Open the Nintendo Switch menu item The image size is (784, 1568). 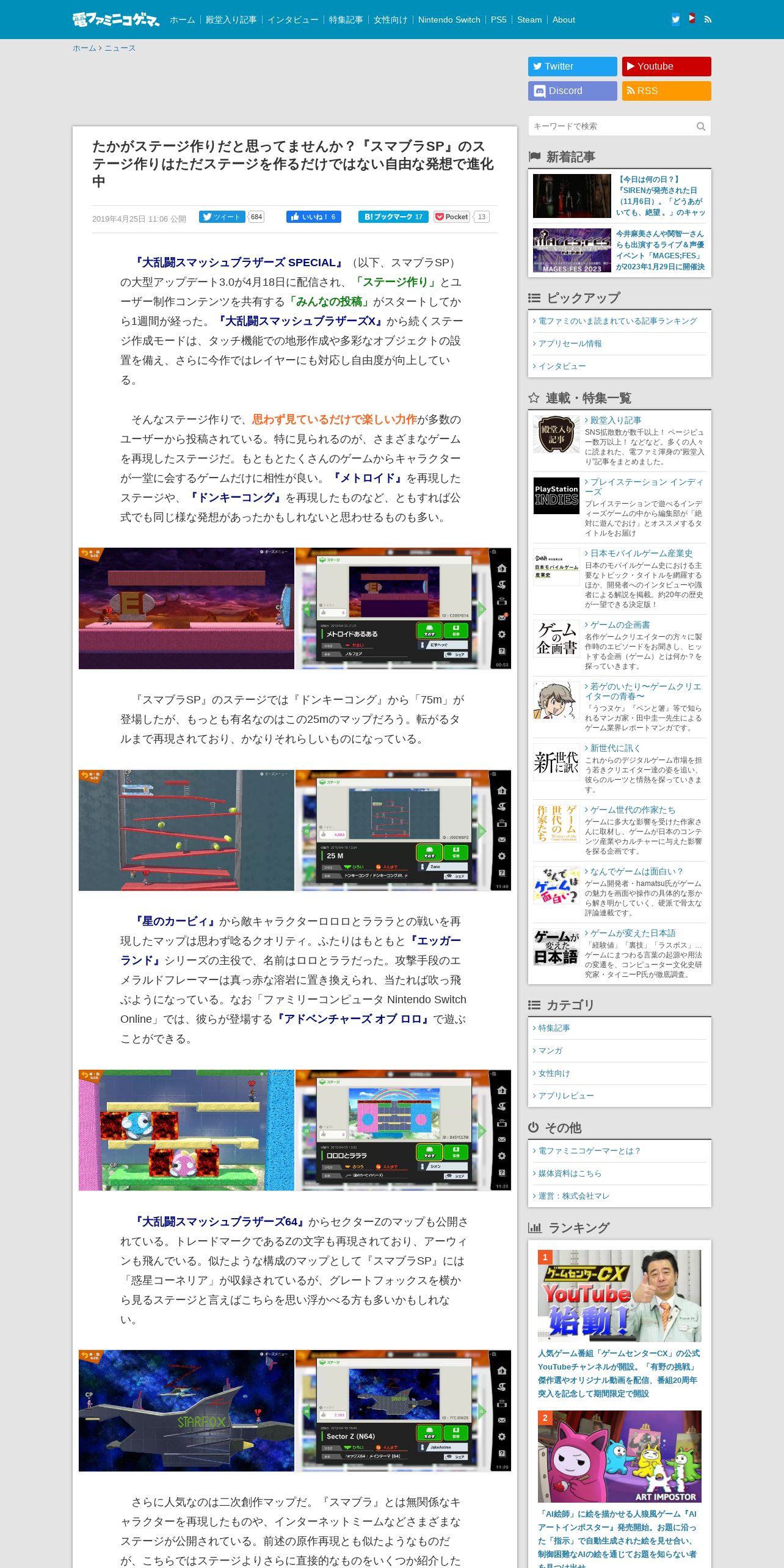click(449, 20)
